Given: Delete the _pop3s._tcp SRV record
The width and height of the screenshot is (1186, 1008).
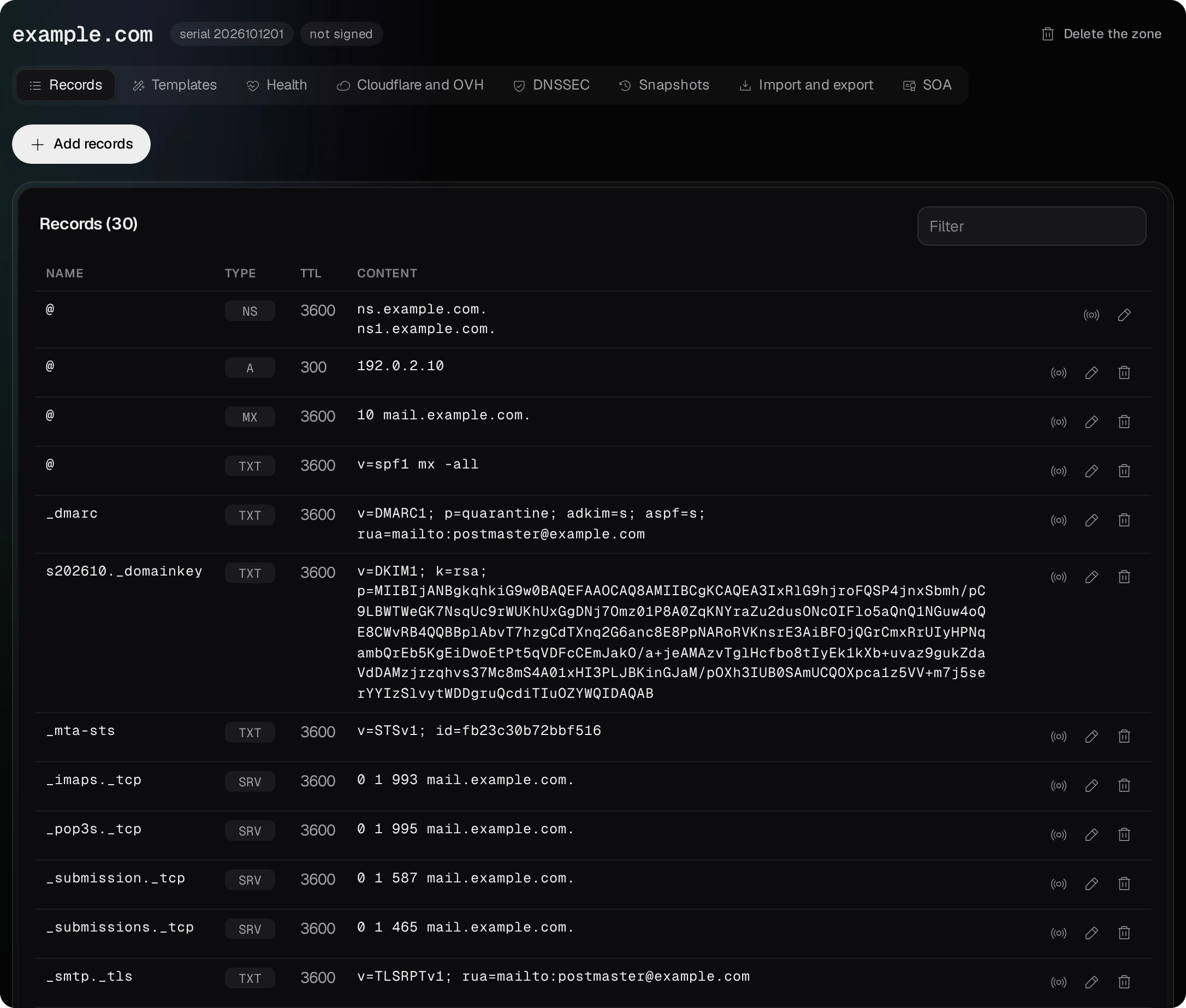Looking at the screenshot, I should pyautogui.click(x=1124, y=834).
